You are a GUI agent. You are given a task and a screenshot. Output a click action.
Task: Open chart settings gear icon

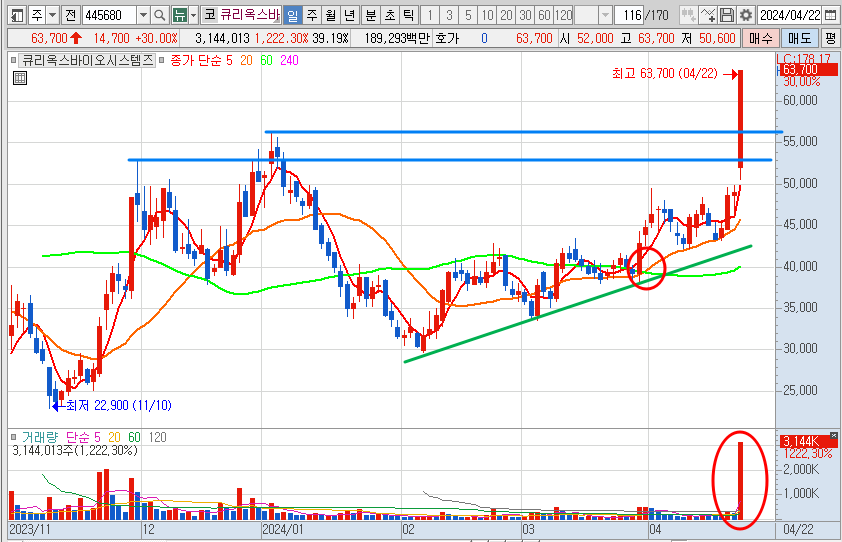(745, 15)
